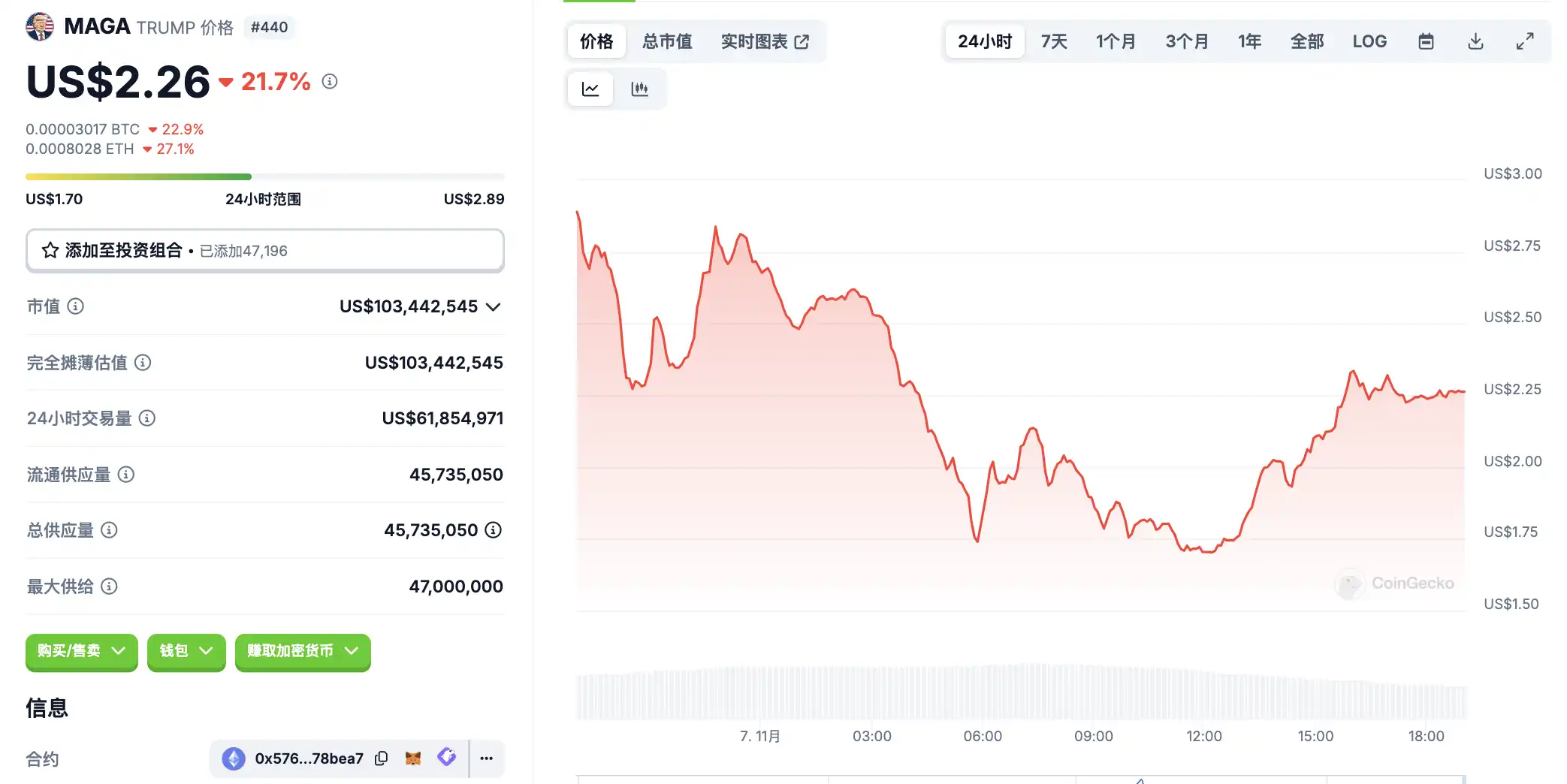Expand the chart to fullscreen
Viewport: 1567px width, 784px height.
(x=1525, y=41)
